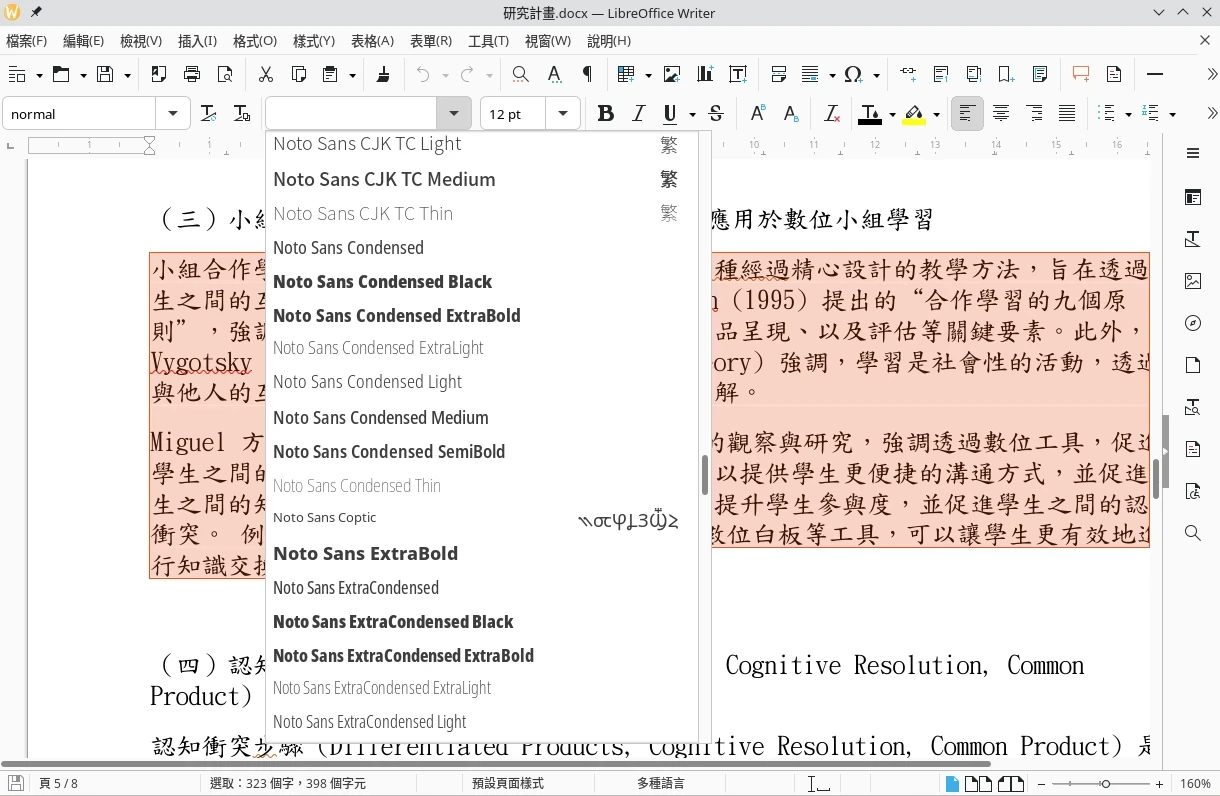Collapse the font name dropdown arrow
Viewport: 1220px width, 796px height.
[454, 114]
